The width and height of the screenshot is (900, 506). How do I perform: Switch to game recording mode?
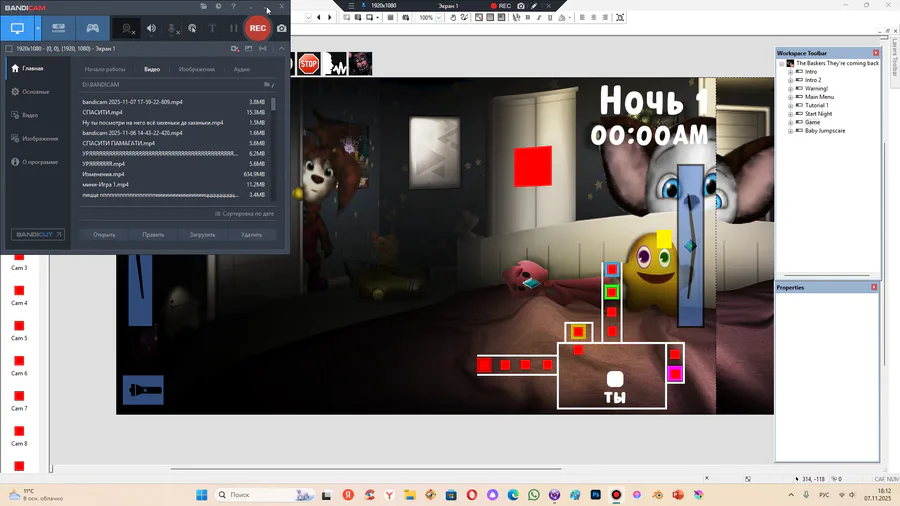coord(92,28)
